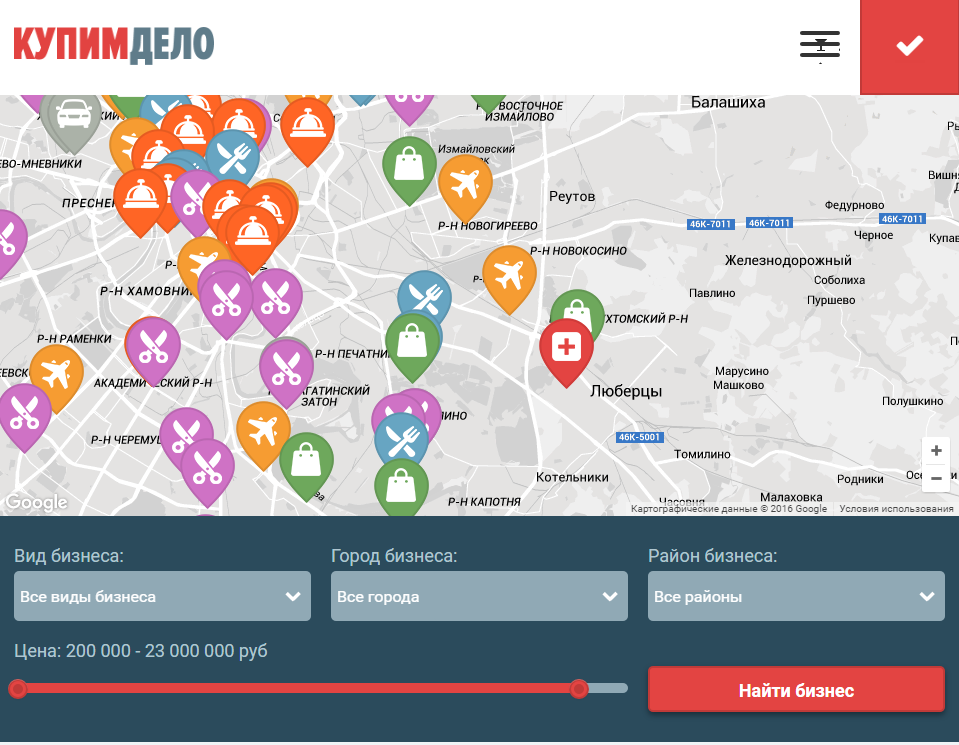Click the Балашиха city label on map

click(728, 102)
